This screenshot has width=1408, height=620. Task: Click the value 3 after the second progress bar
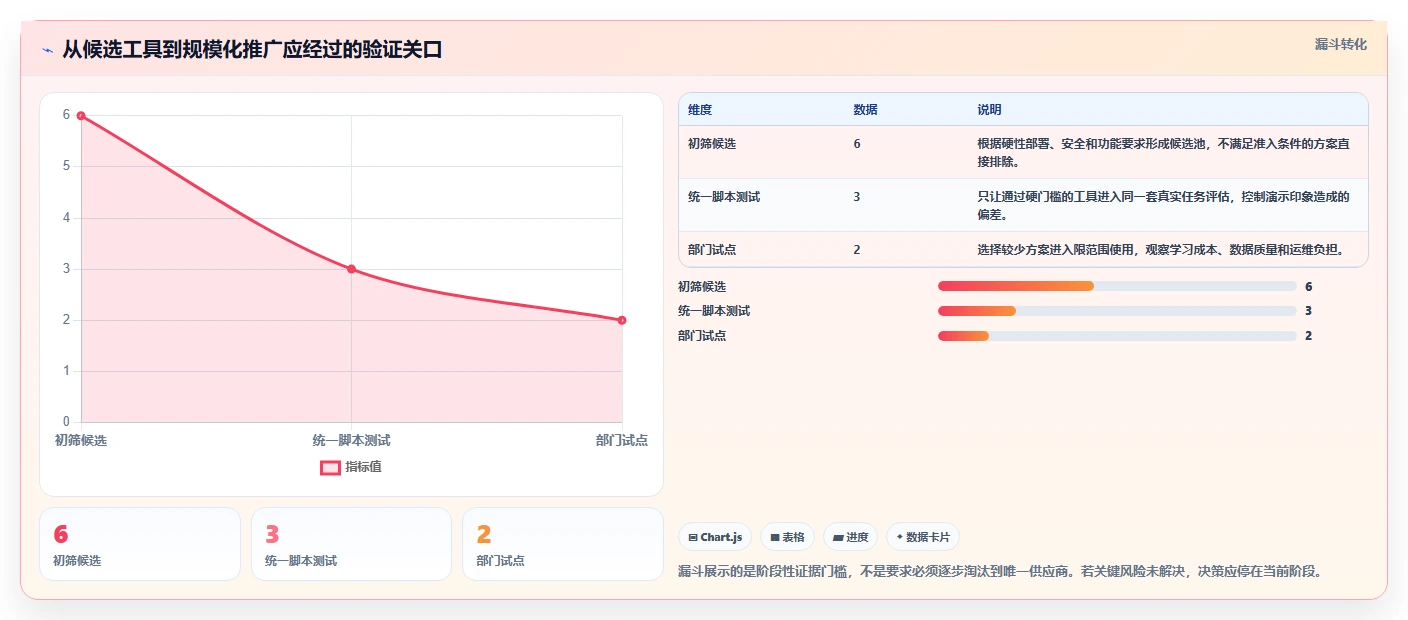(1308, 311)
